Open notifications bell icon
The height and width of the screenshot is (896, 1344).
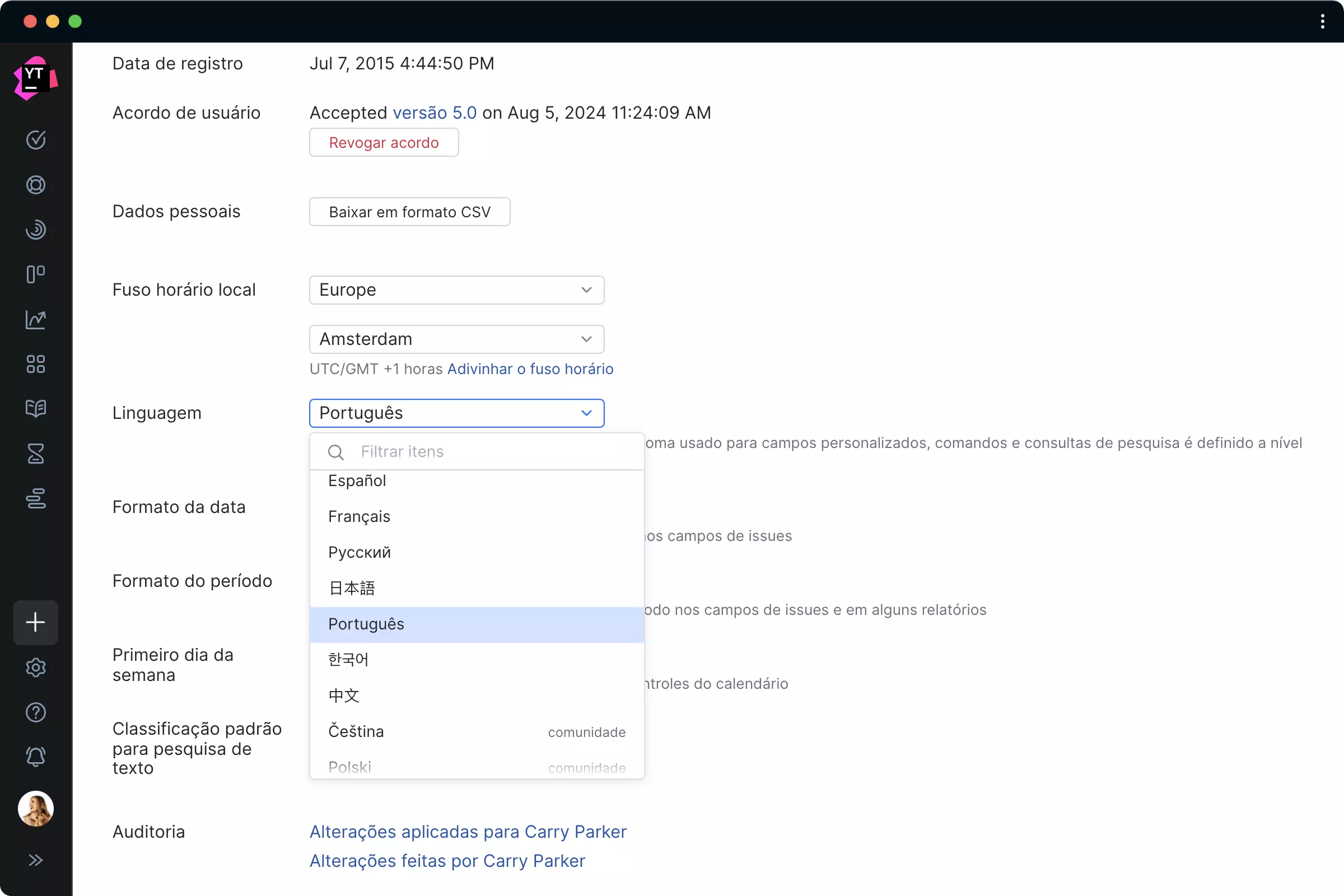tap(35, 757)
